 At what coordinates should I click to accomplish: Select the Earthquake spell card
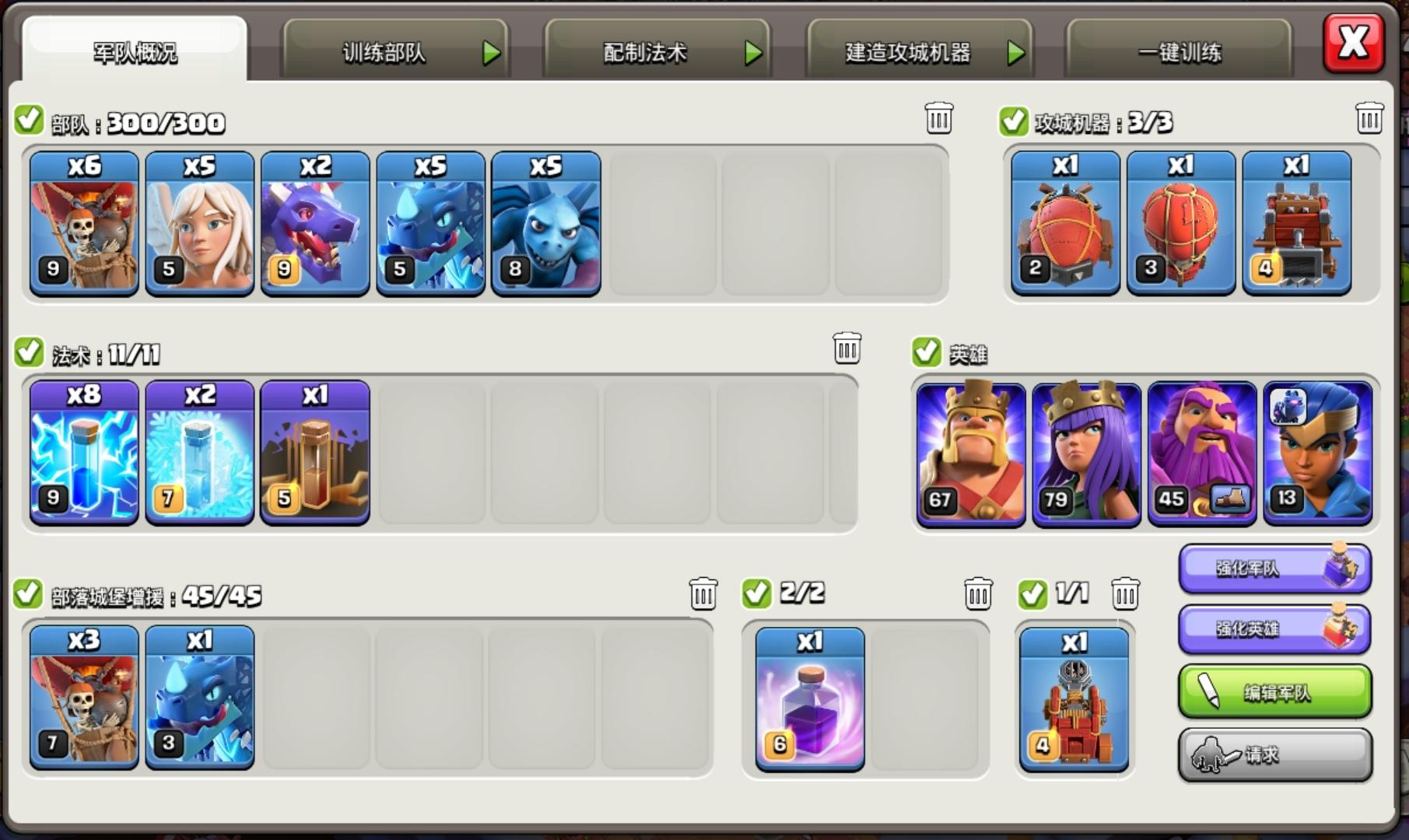(x=315, y=453)
